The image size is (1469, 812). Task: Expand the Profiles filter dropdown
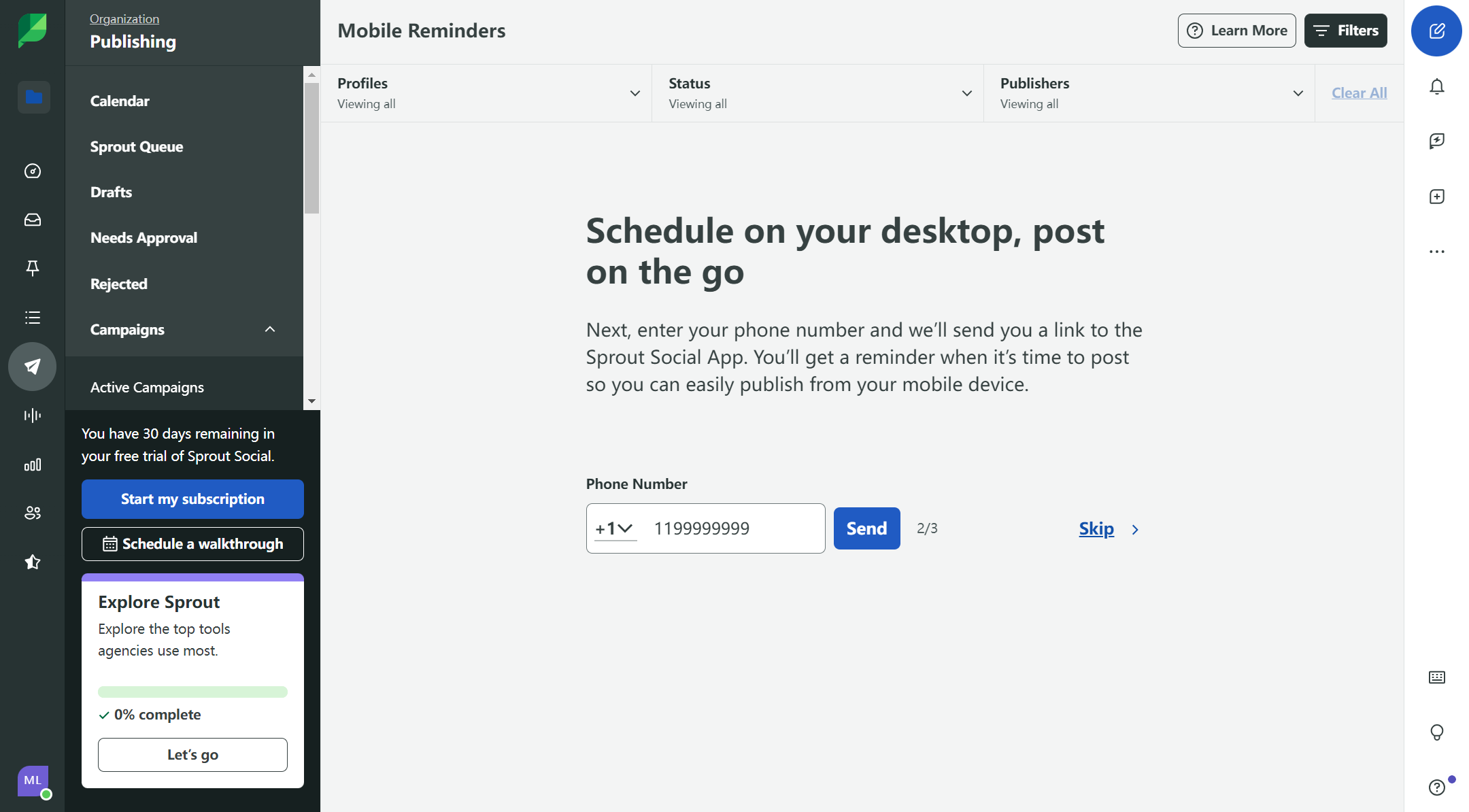click(x=486, y=93)
